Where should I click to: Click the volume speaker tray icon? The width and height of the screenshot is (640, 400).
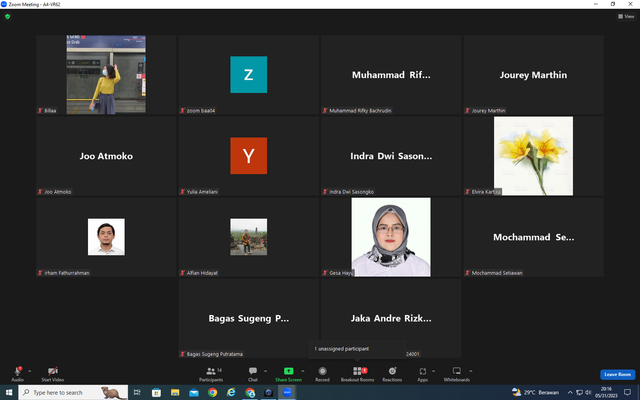pyautogui.click(x=588, y=392)
